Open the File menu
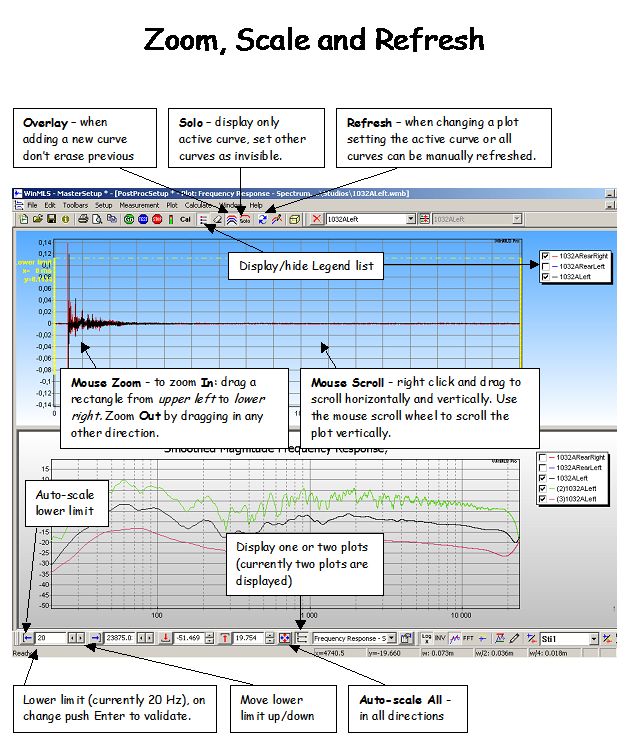This screenshot has height=733, width=617. (x=32, y=205)
